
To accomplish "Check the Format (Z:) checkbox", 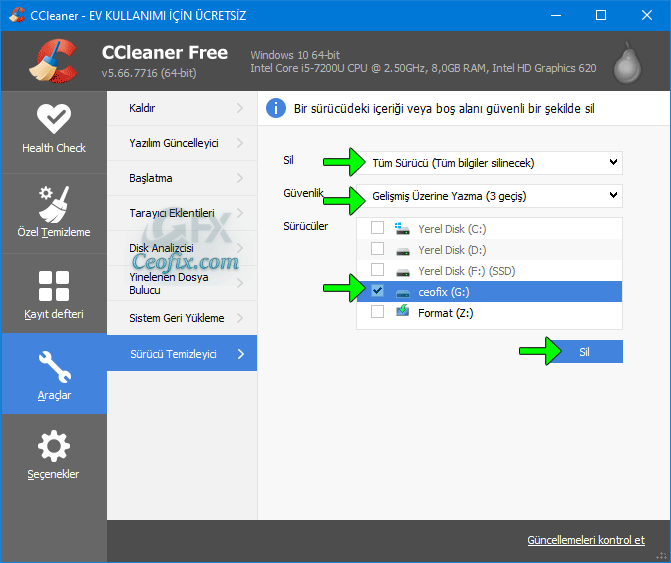I will click(x=377, y=311).
